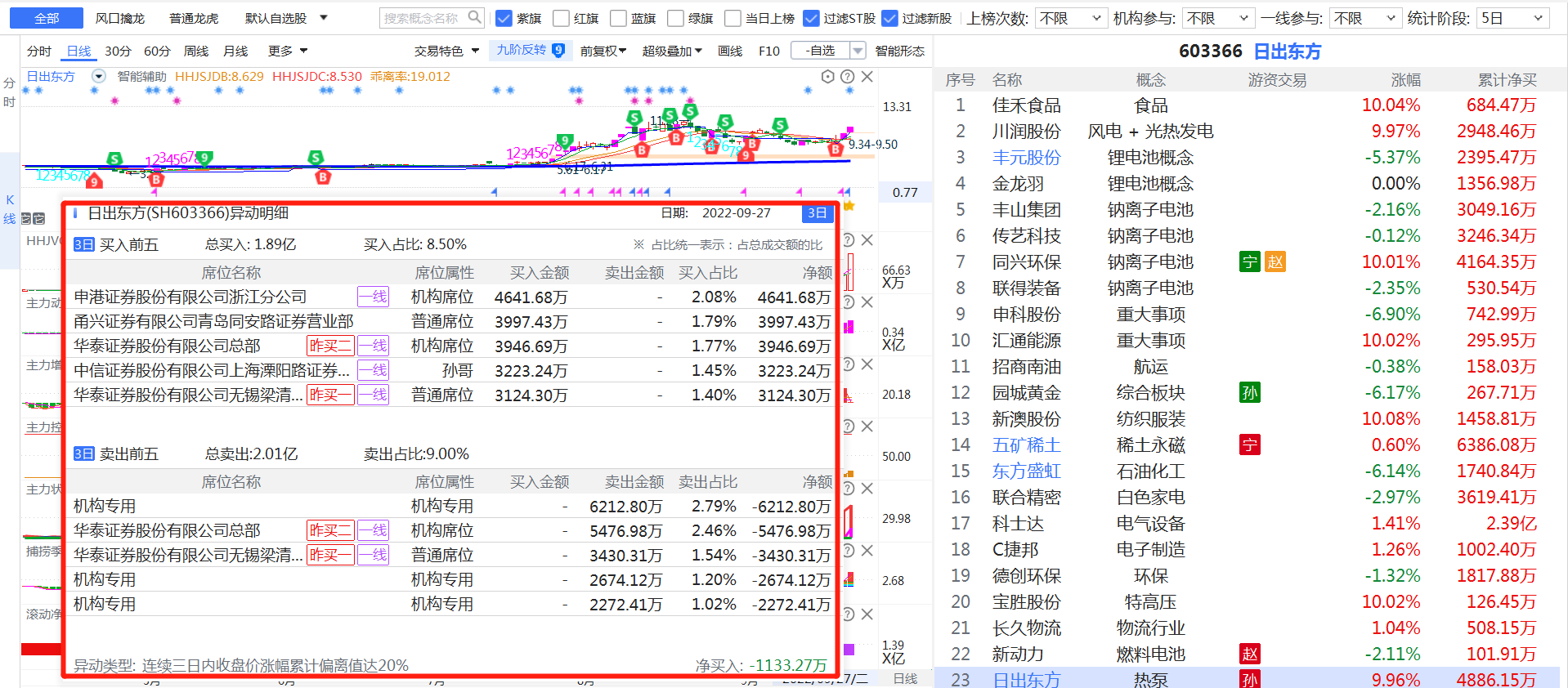
Task: Click the round dropdown icon beside 日出东方
Action: pos(99,76)
